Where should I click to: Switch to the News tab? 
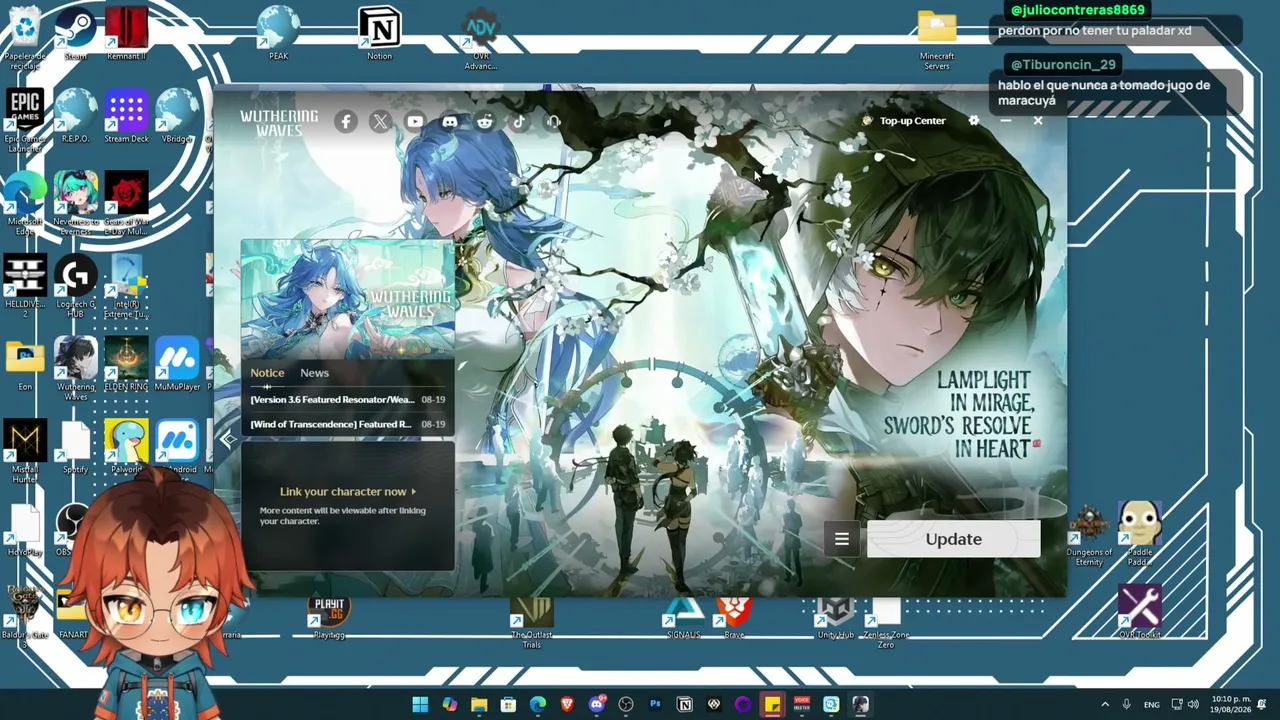coord(314,373)
